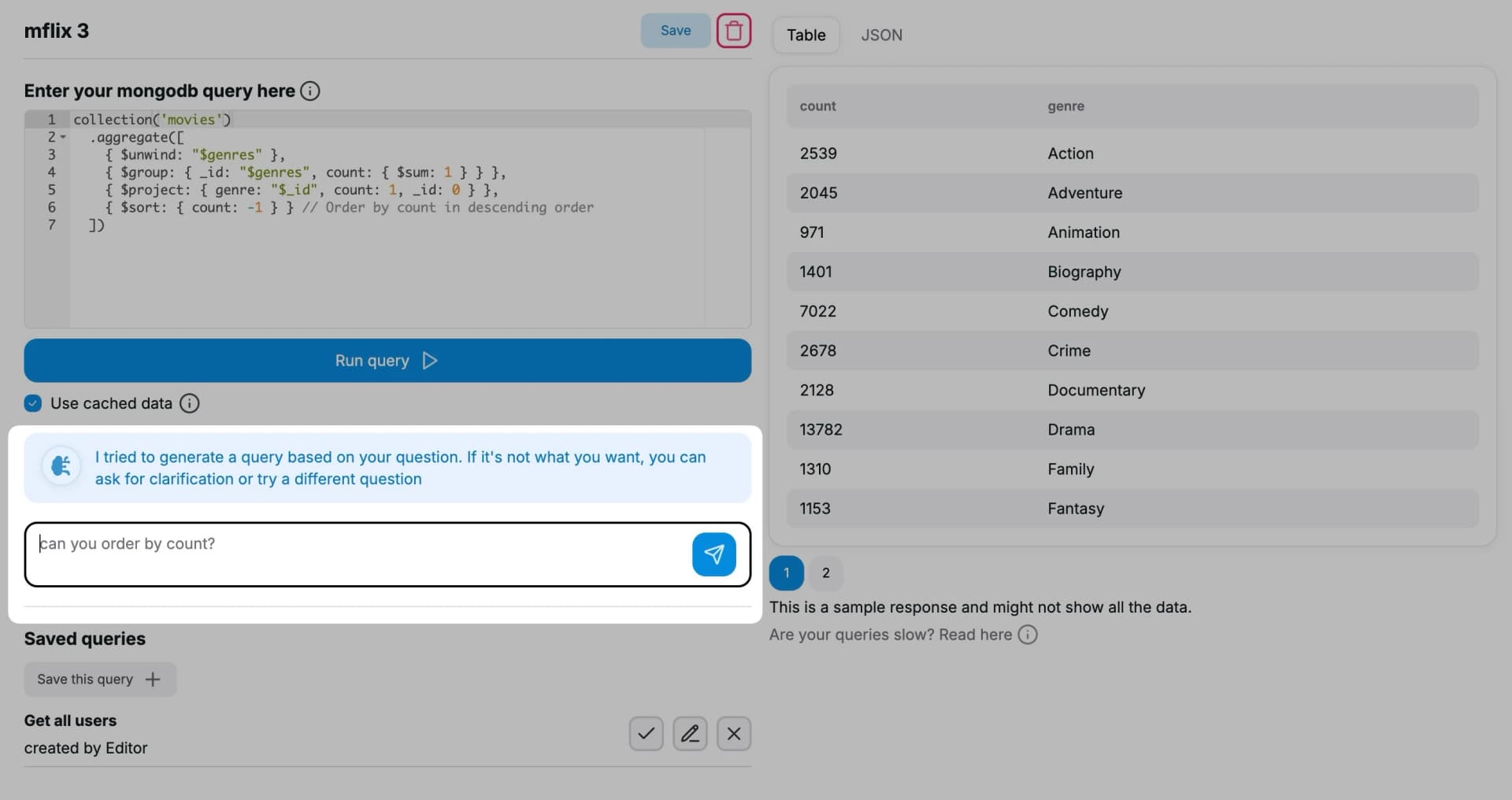Click plus icon in Save this query

pos(153,680)
